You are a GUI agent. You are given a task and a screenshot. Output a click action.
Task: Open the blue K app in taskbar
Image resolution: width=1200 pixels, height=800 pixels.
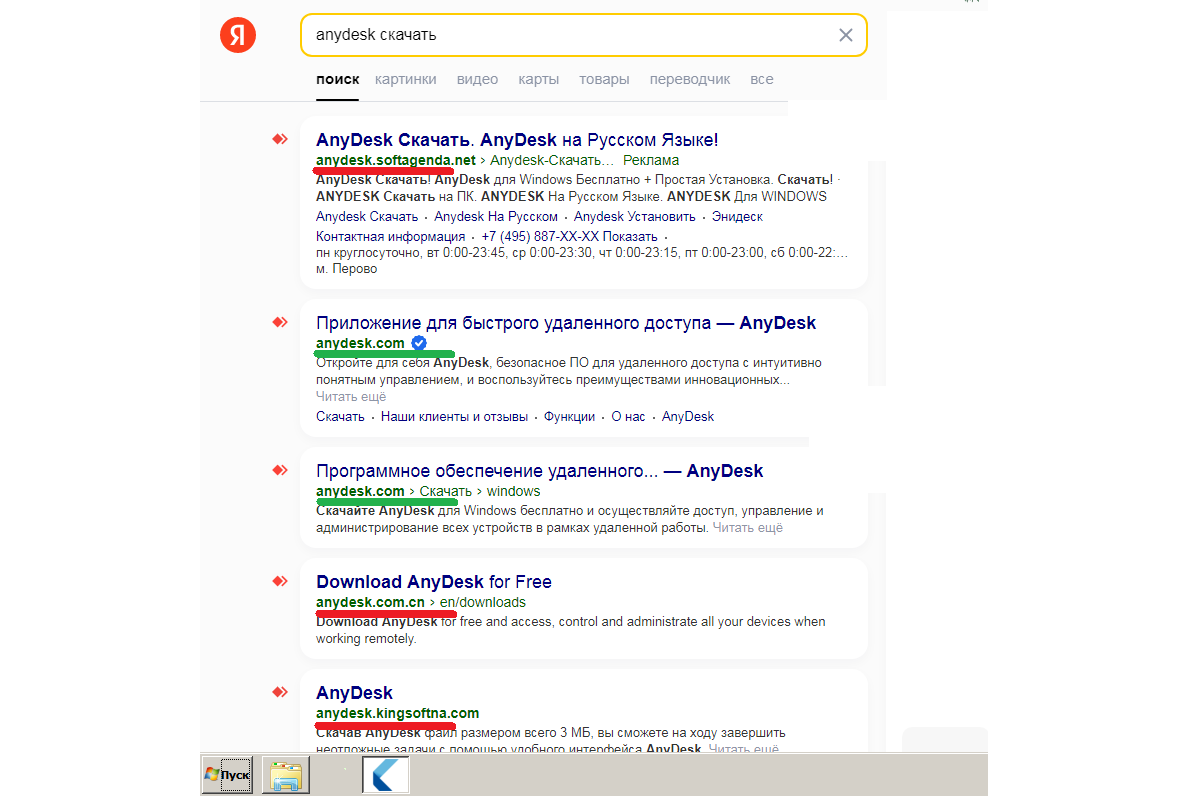coord(386,775)
